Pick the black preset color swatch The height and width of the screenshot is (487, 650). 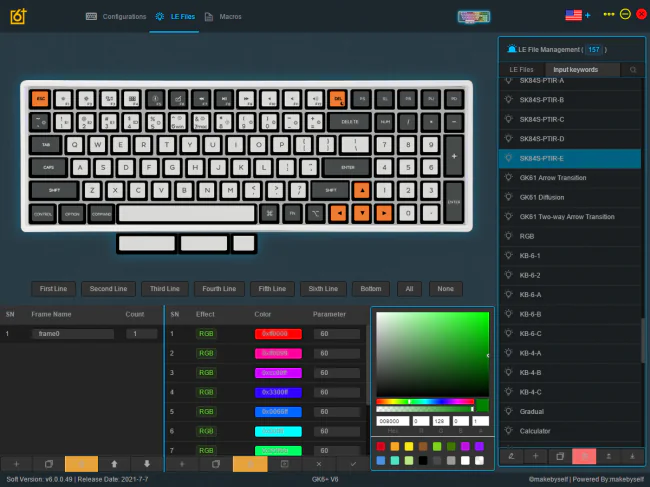point(423,460)
